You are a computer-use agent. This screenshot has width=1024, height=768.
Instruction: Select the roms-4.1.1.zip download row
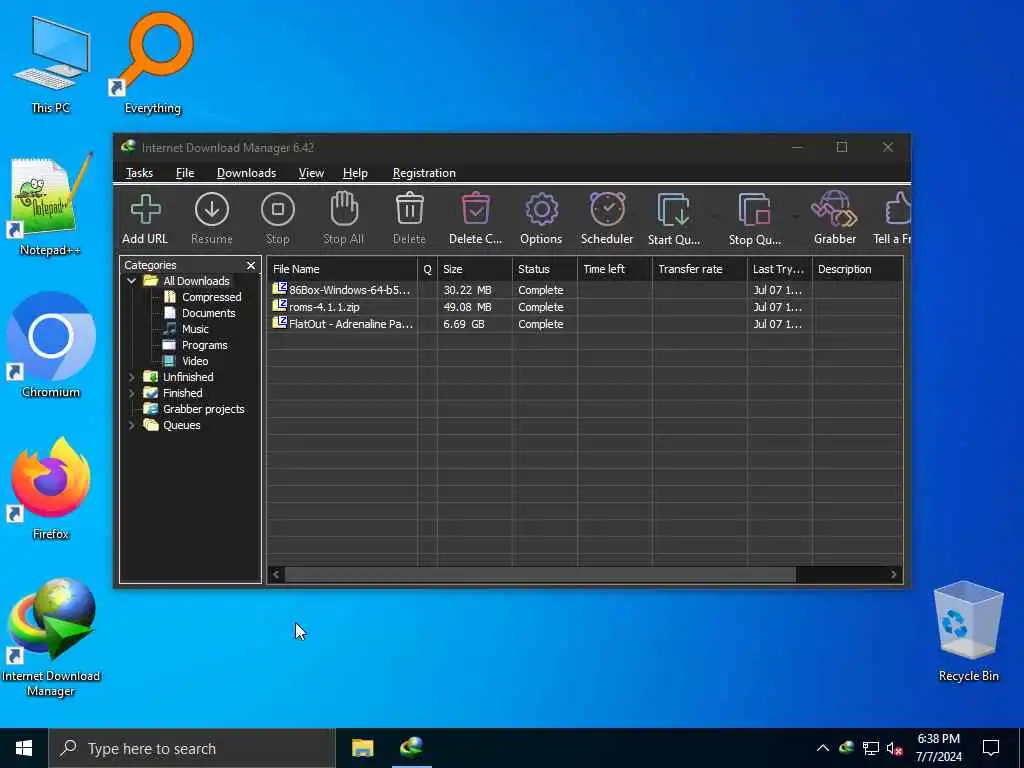tap(584, 307)
